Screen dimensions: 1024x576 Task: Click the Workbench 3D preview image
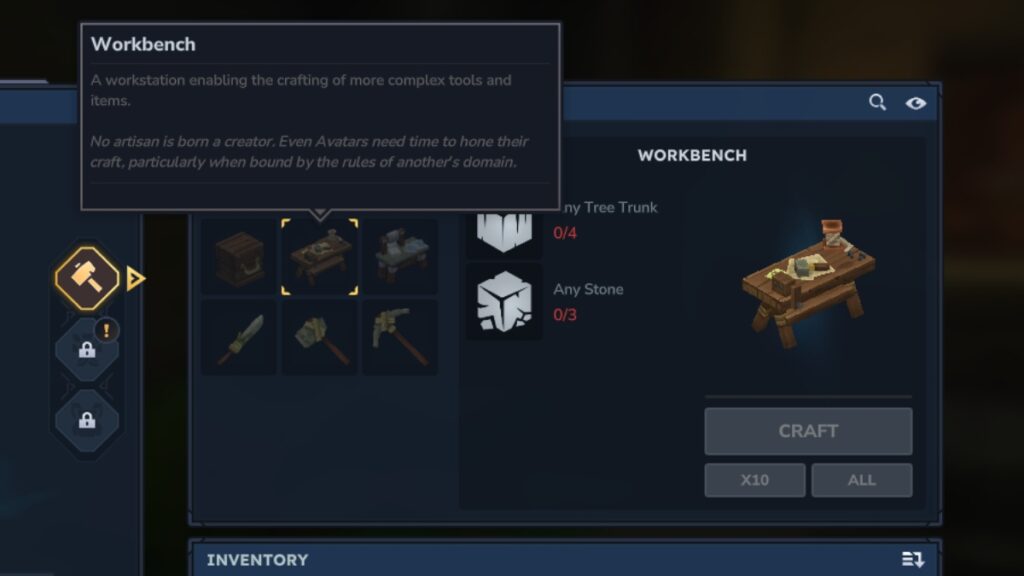[808, 283]
